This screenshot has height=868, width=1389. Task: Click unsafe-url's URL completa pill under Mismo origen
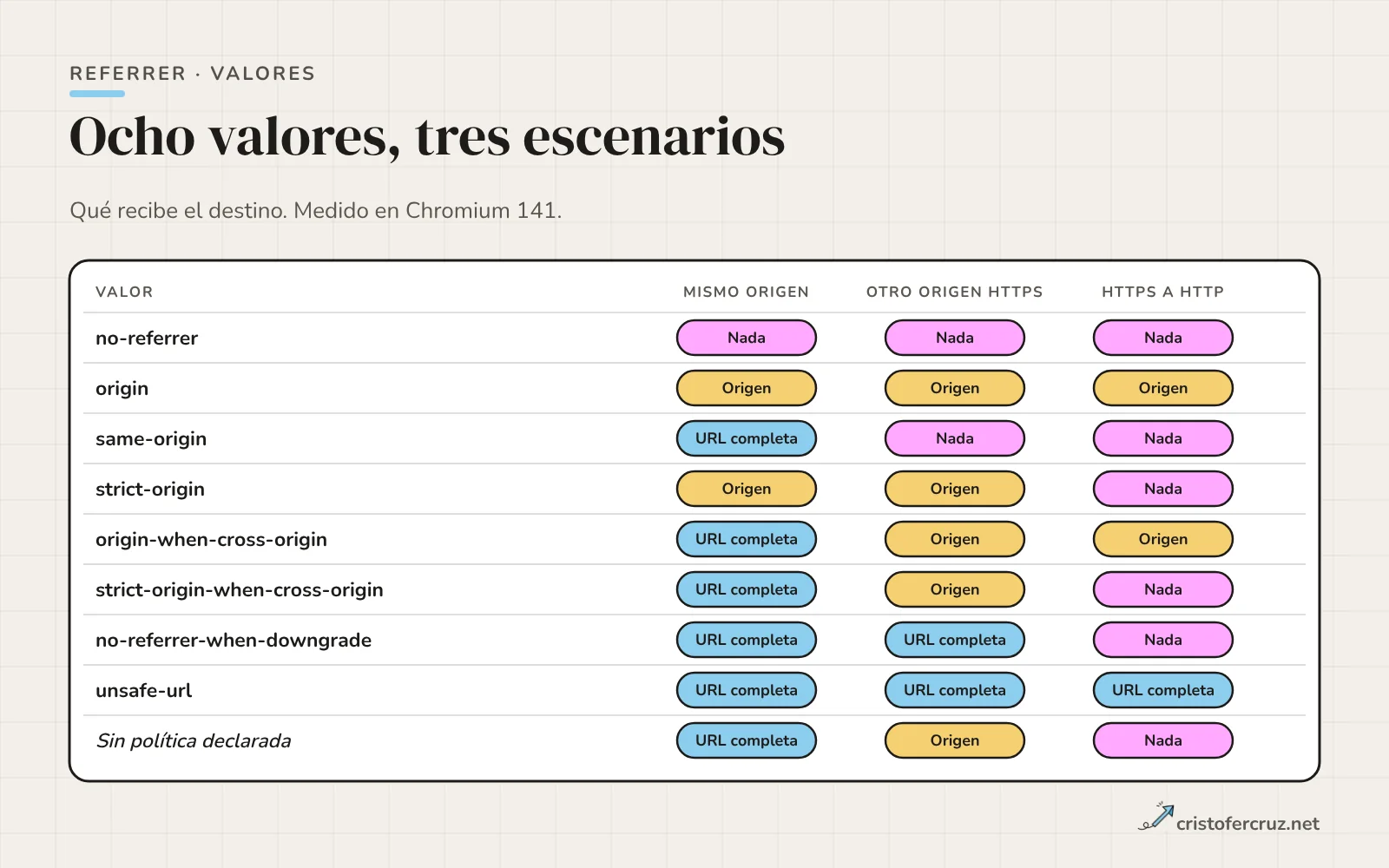point(747,690)
